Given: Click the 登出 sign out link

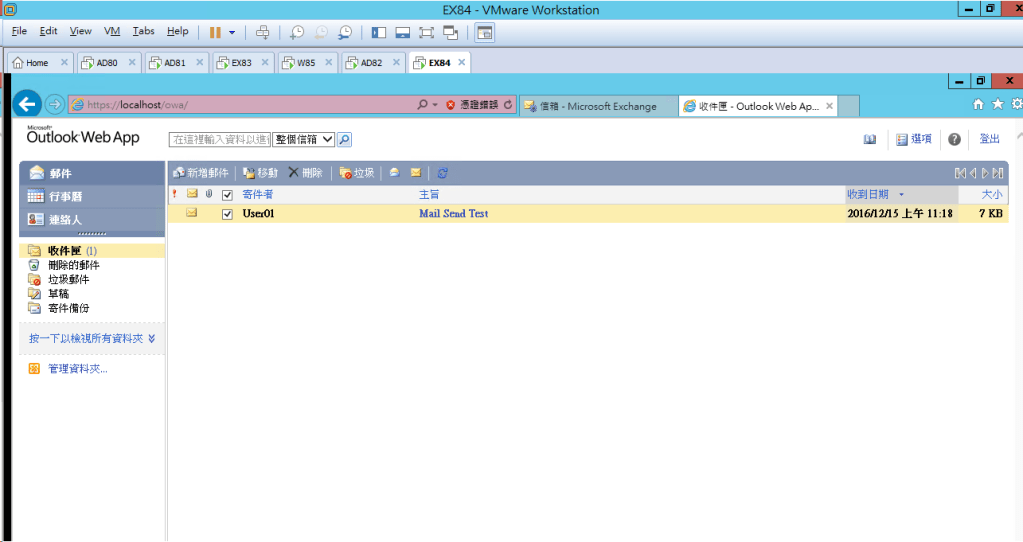Looking at the screenshot, I should pyautogui.click(x=989, y=140).
